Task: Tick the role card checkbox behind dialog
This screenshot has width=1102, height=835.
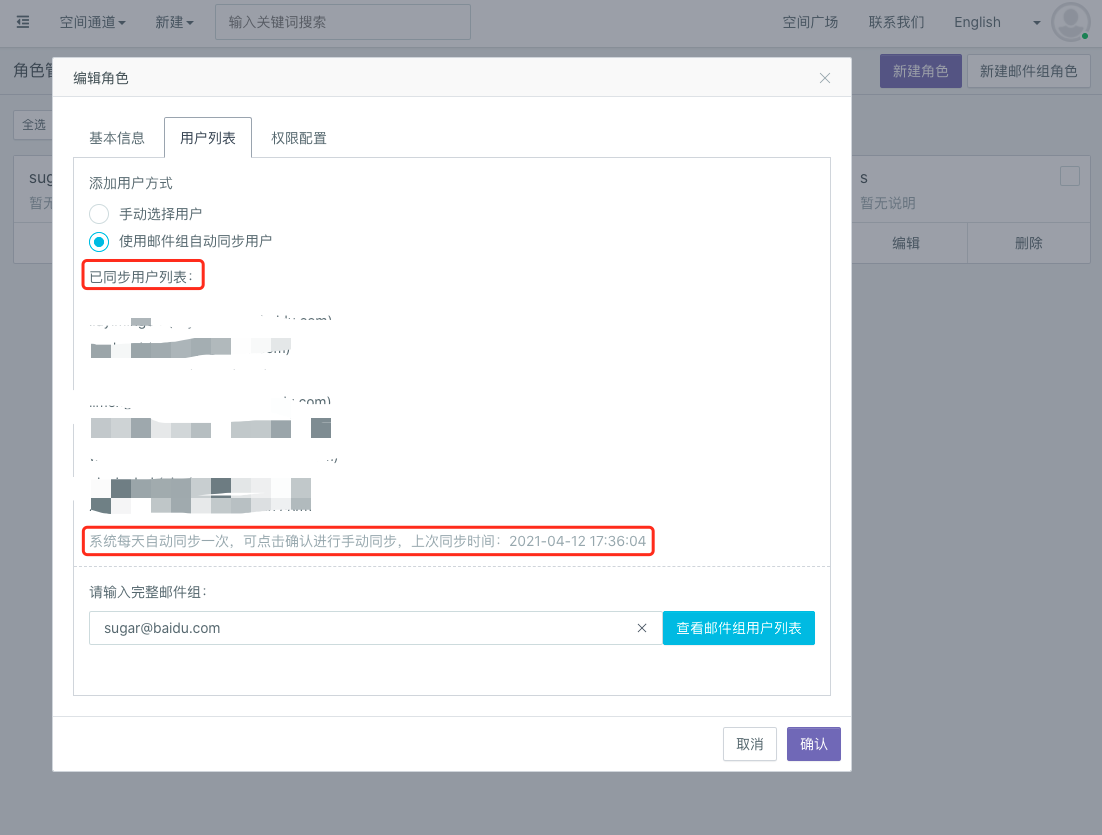Action: tap(1070, 176)
